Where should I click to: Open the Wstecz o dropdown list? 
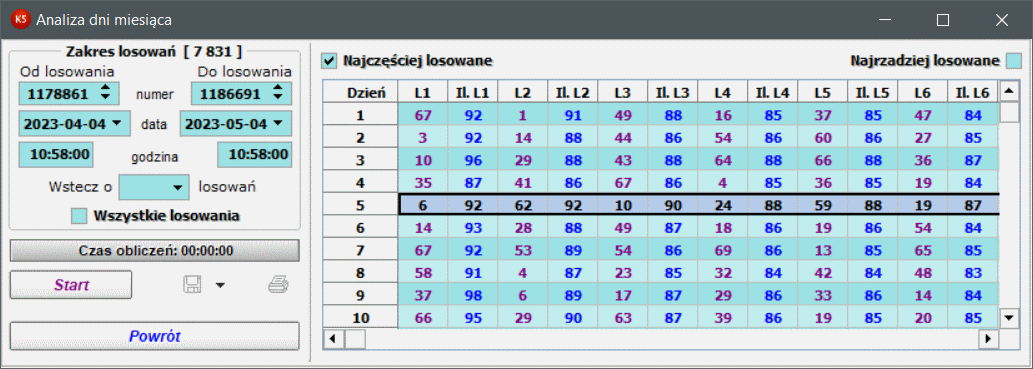[x=177, y=187]
